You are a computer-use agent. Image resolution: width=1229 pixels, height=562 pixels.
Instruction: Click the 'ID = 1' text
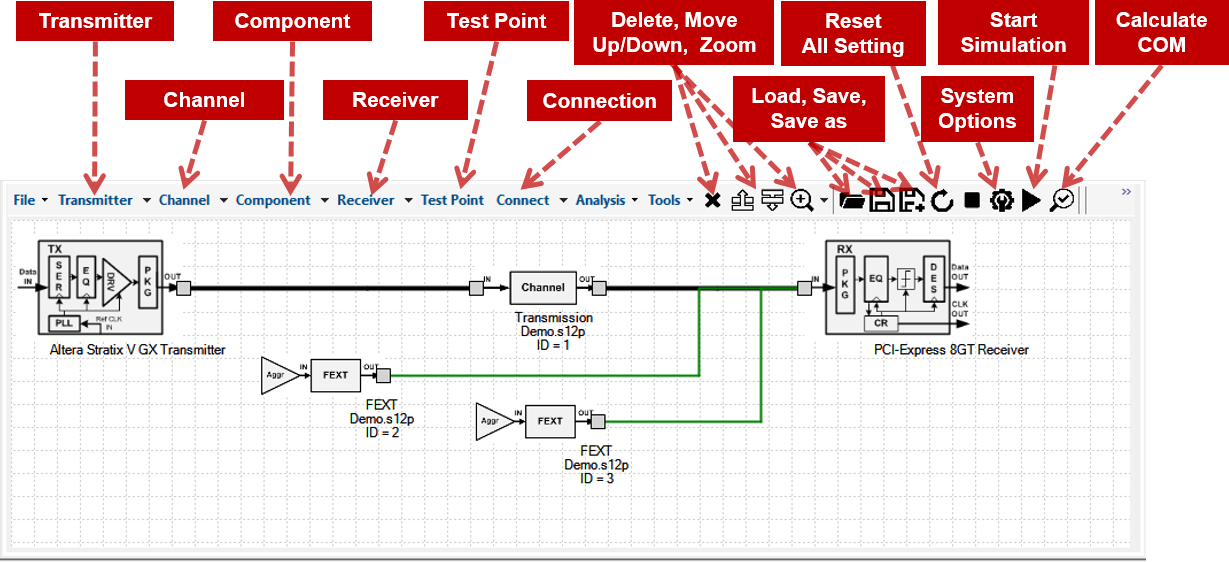(x=555, y=345)
